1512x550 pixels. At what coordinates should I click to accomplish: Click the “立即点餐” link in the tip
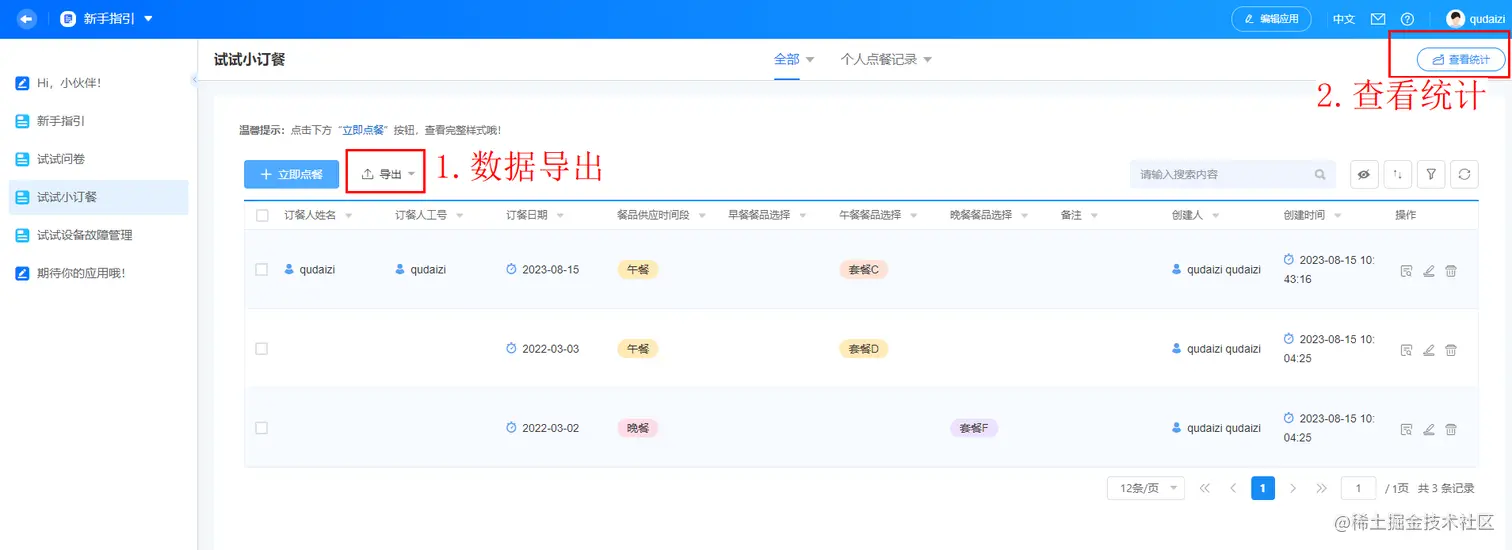364,130
